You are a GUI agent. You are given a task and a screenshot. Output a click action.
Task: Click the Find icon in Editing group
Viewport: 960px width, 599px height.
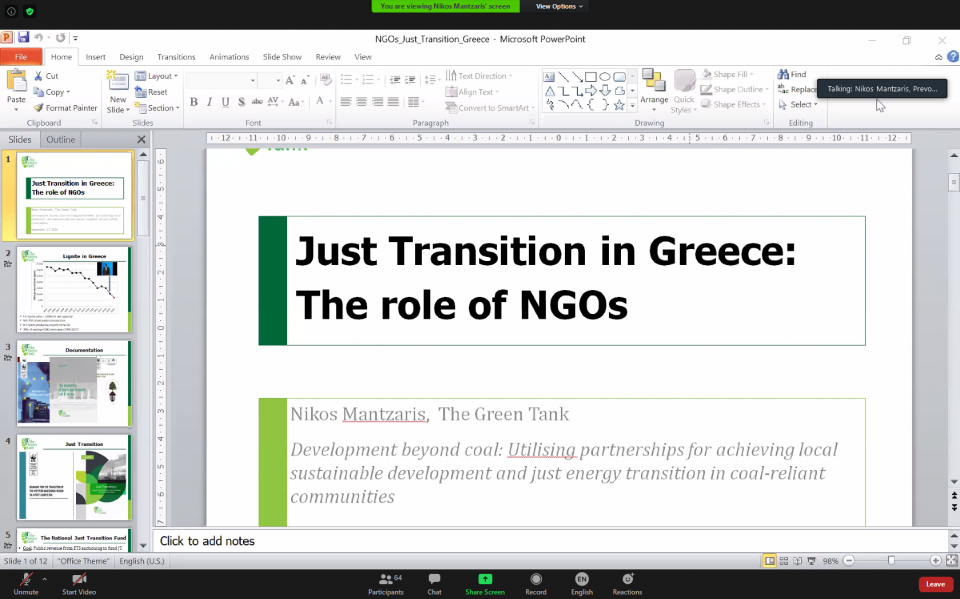pyautogui.click(x=791, y=75)
